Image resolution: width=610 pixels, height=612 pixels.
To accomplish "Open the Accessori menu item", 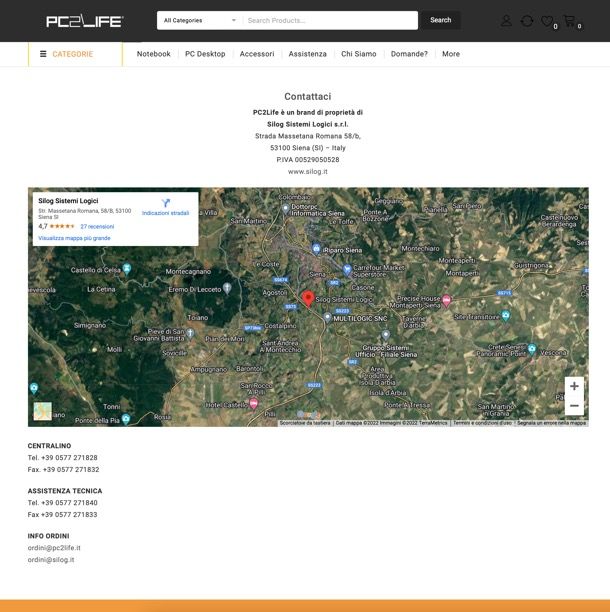I will pyautogui.click(x=257, y=54).
